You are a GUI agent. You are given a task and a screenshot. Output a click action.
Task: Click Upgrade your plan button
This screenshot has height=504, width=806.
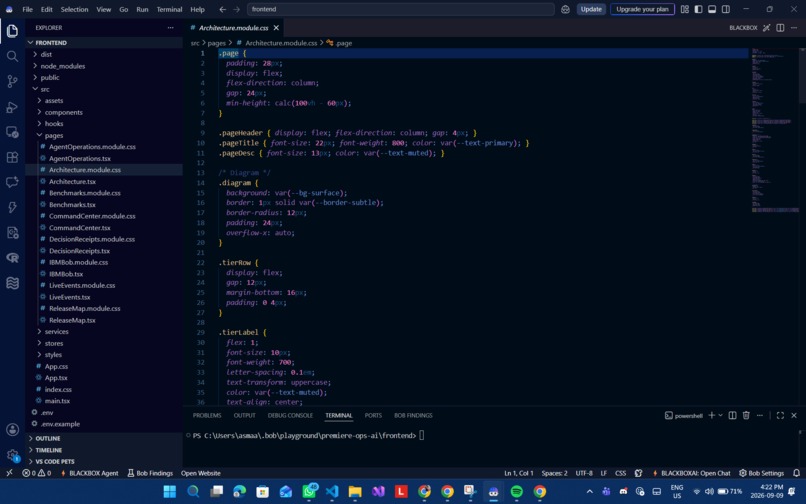pyautogui.click(x=642, y=9)
